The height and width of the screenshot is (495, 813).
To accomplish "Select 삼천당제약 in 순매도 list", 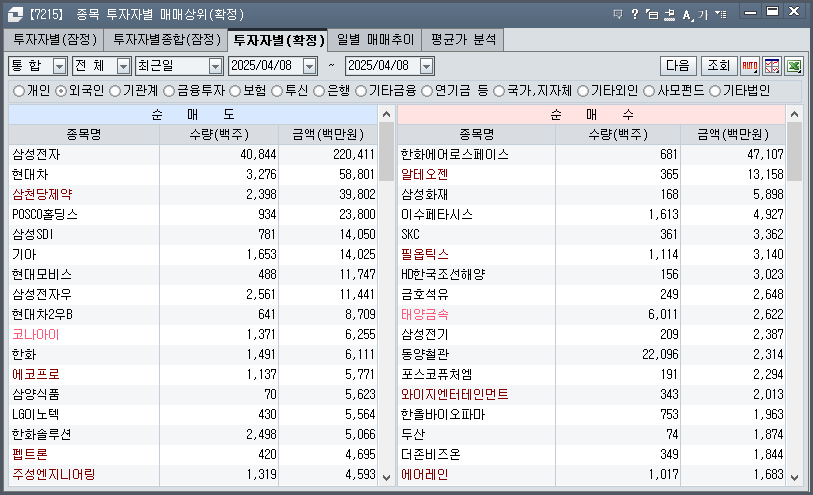I will point(42,194).
